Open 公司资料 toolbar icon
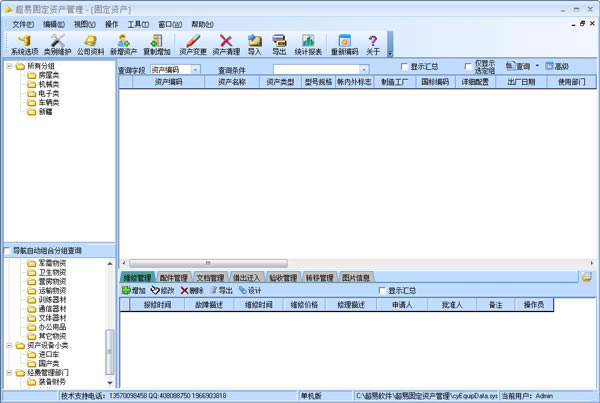The width and height of the screenshot is (600, 403). pos(90,45)
